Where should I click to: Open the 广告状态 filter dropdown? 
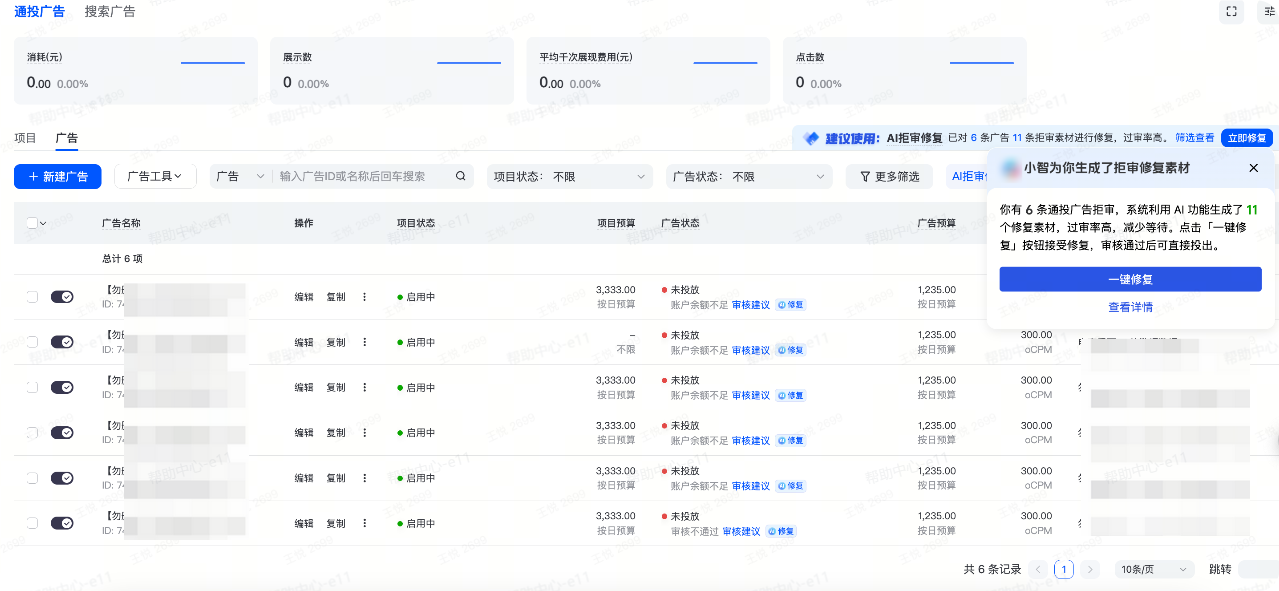point(750,176)
